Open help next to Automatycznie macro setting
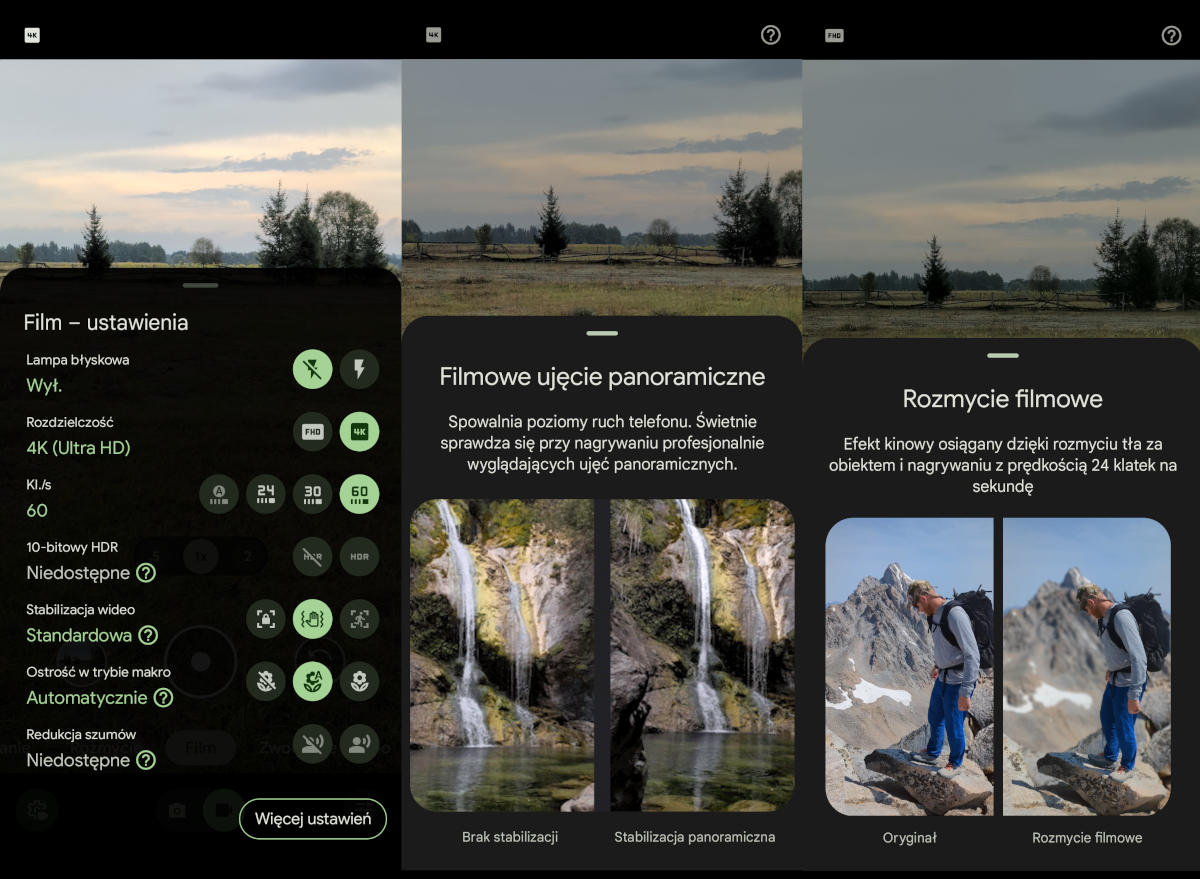 click(x=163, y=698)
